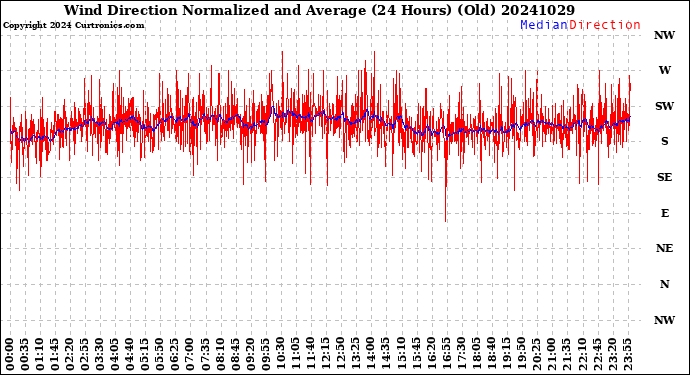The height and width of the screenshot is (375, 690).
Task: Click the 16:55 time axis label
Action: (446, 354)
